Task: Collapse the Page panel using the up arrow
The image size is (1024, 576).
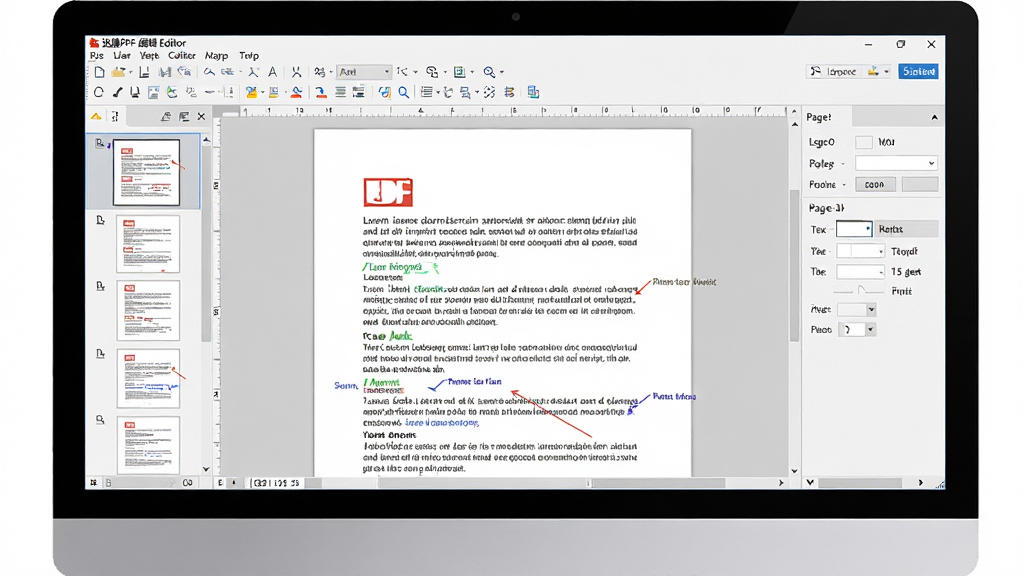Action: click(935, 117)
